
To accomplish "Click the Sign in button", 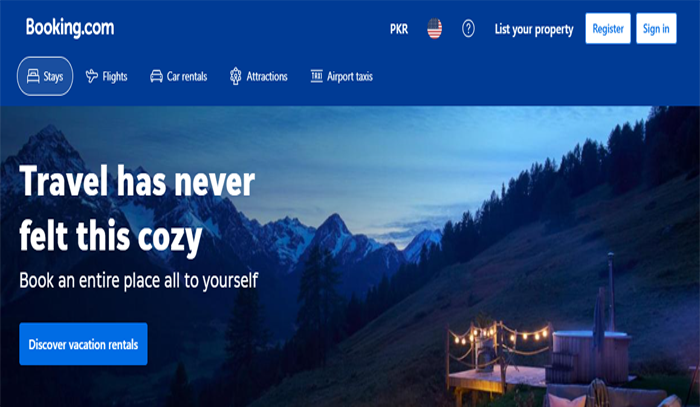I will click(656, 29).
